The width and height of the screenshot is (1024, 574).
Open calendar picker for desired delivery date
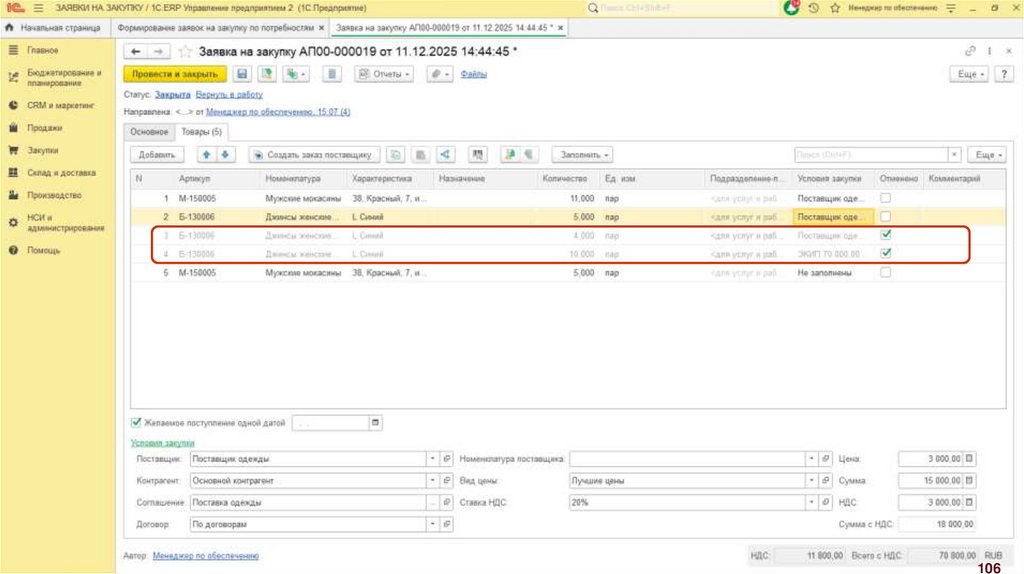pos(376,423)
